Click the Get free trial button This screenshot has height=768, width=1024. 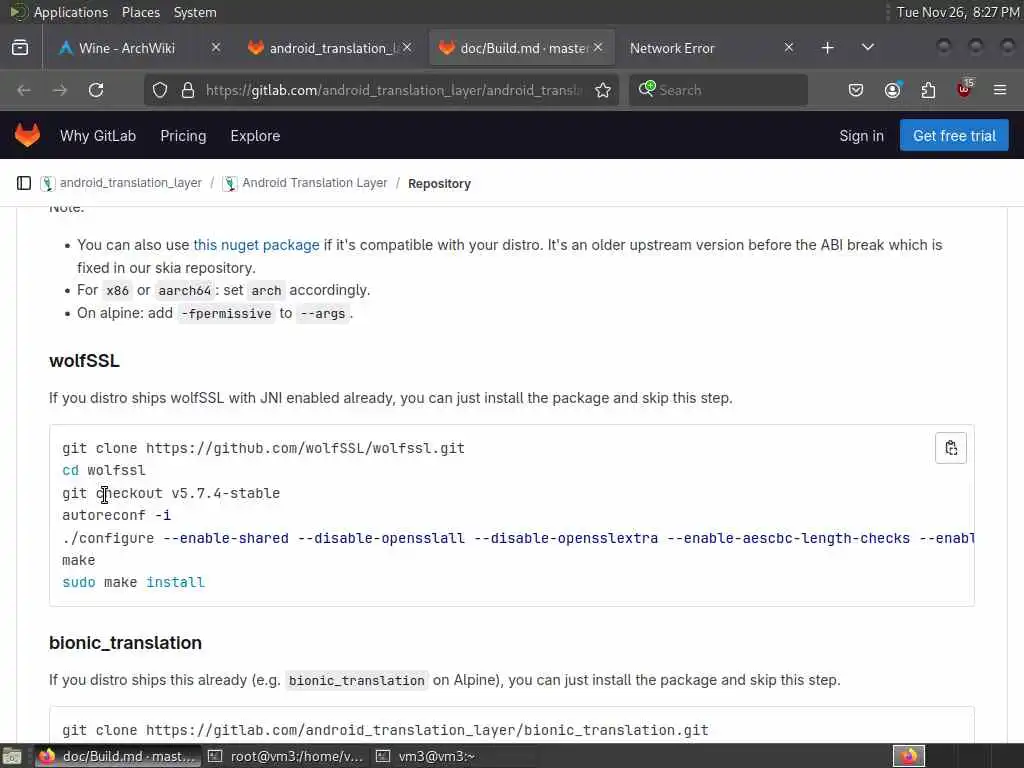pyautogui.click(x=953, y=135)
